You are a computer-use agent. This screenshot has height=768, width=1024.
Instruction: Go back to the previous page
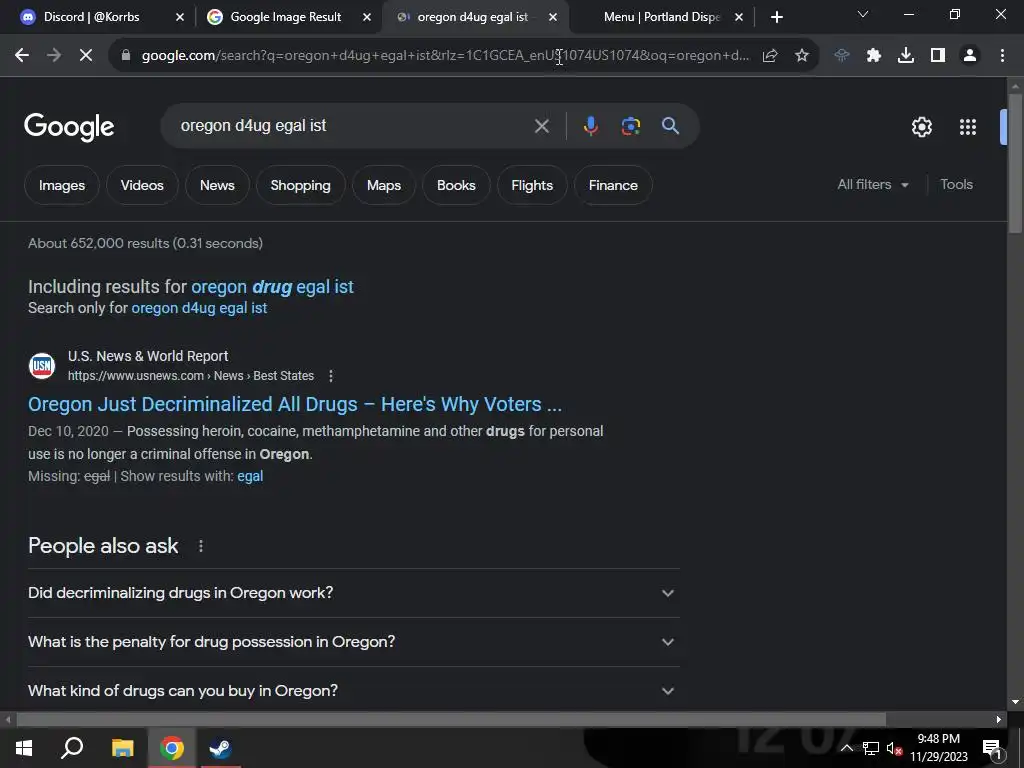[22, 56]
